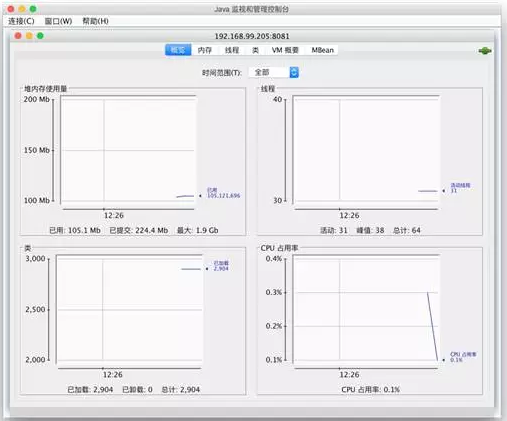Click the loaded classes chart area

pyautogui.click(x=129, y=308)
